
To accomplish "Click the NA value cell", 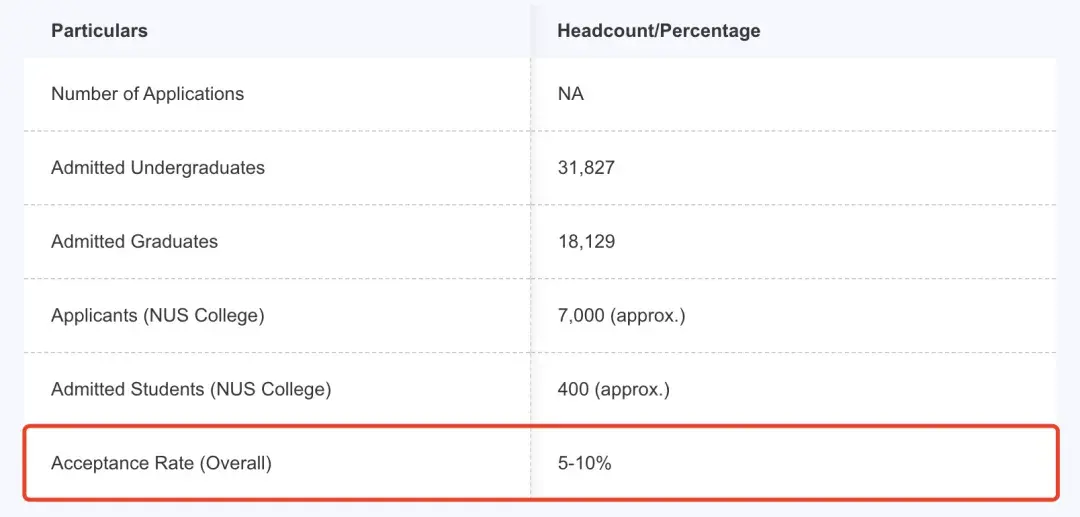I will click(570, 94).
